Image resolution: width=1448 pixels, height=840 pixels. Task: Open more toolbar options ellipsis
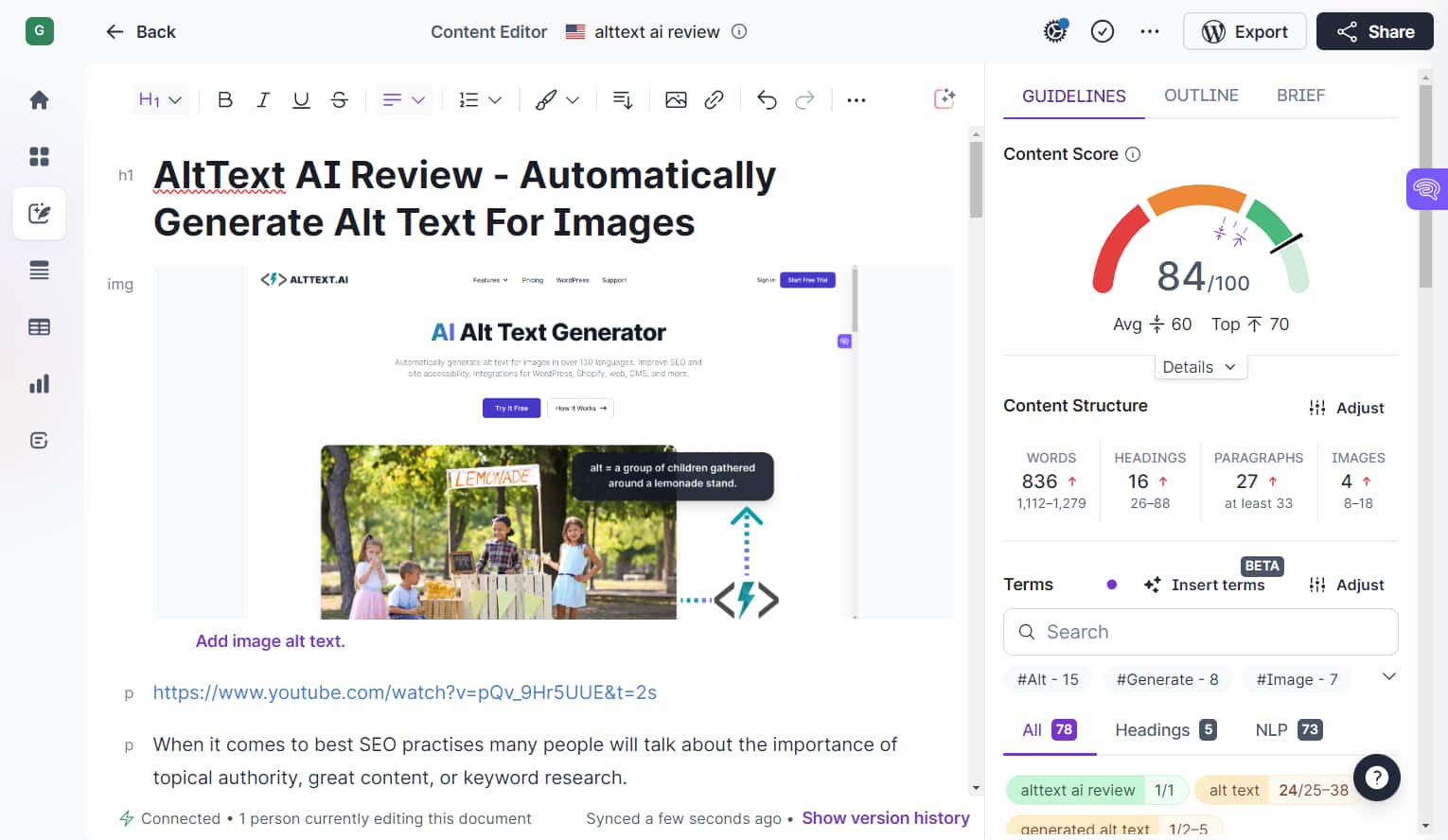pyautogui.click(x=856, y=99)
